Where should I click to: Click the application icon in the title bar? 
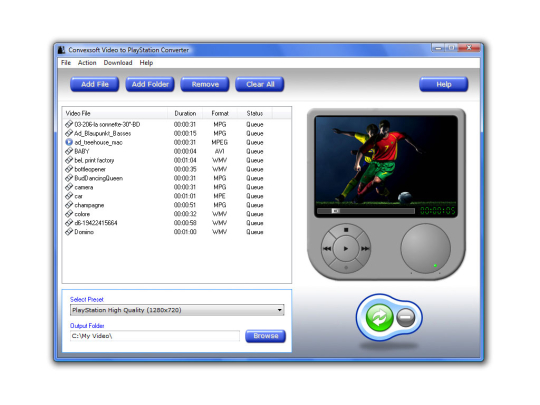click(61, 50)
